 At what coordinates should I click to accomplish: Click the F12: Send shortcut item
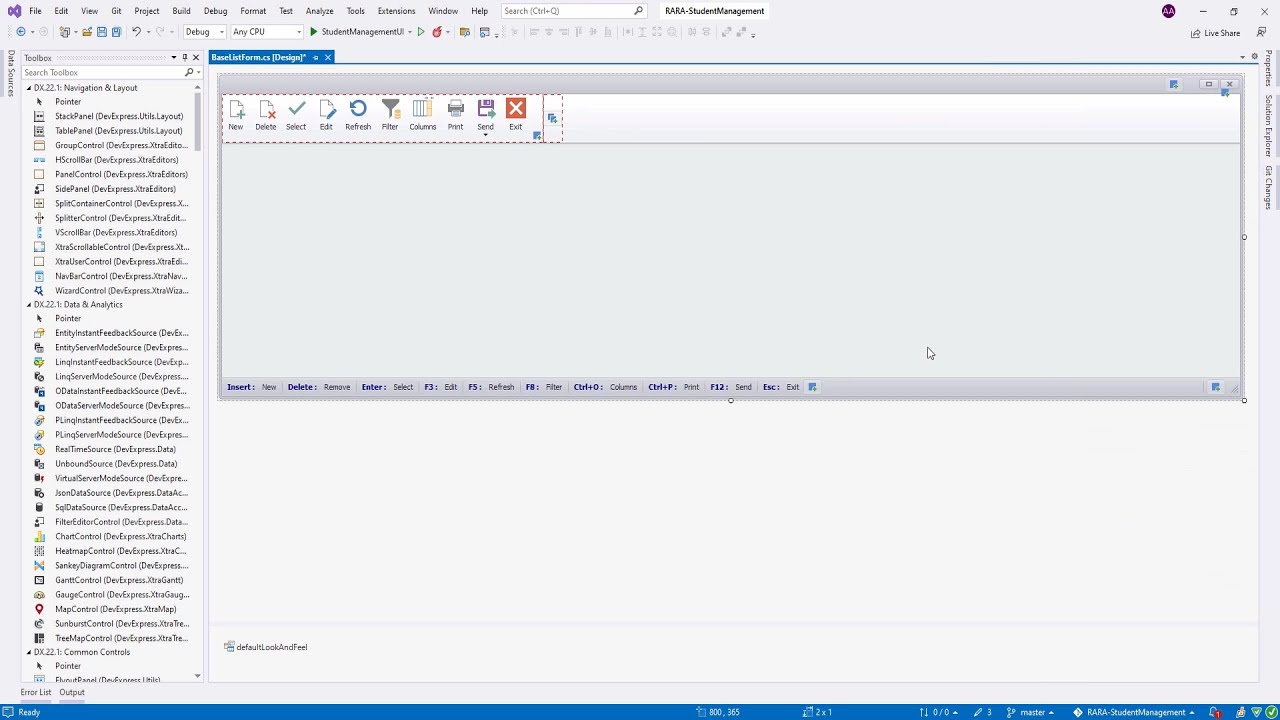click(x=730, y=387)
